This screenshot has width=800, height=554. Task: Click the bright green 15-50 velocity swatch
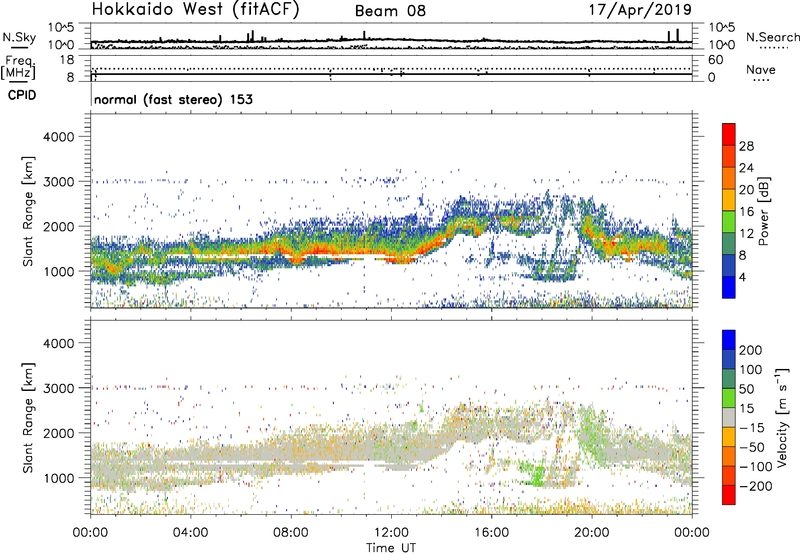tap(729, 398)
